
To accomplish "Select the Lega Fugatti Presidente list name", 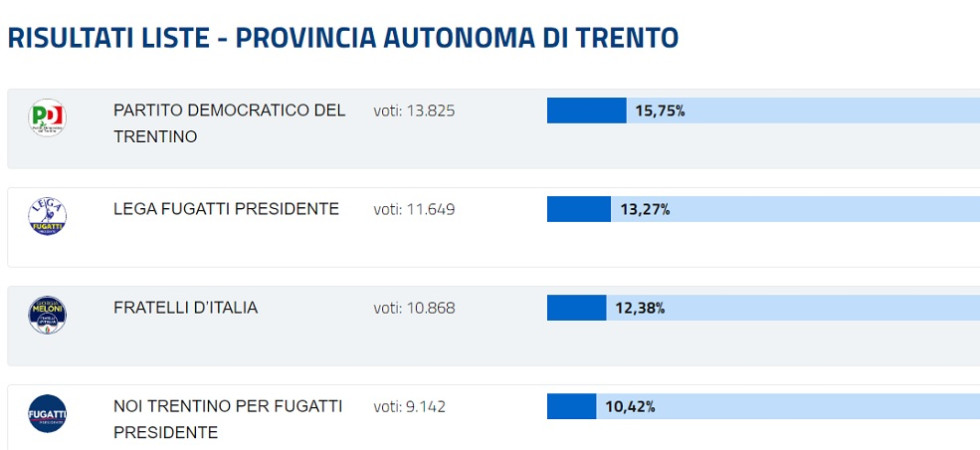I will point(226,209).
